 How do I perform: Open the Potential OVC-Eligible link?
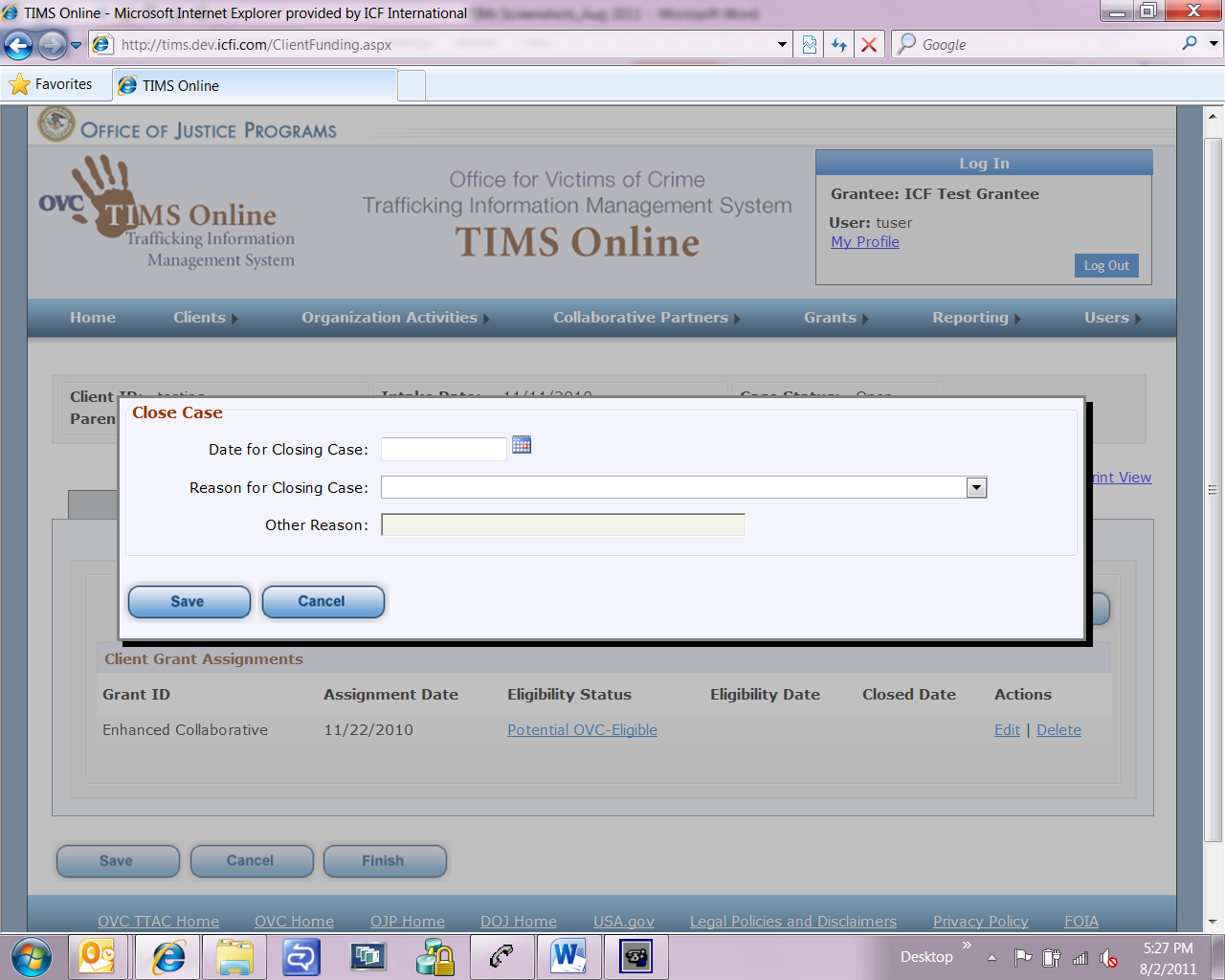582,729
